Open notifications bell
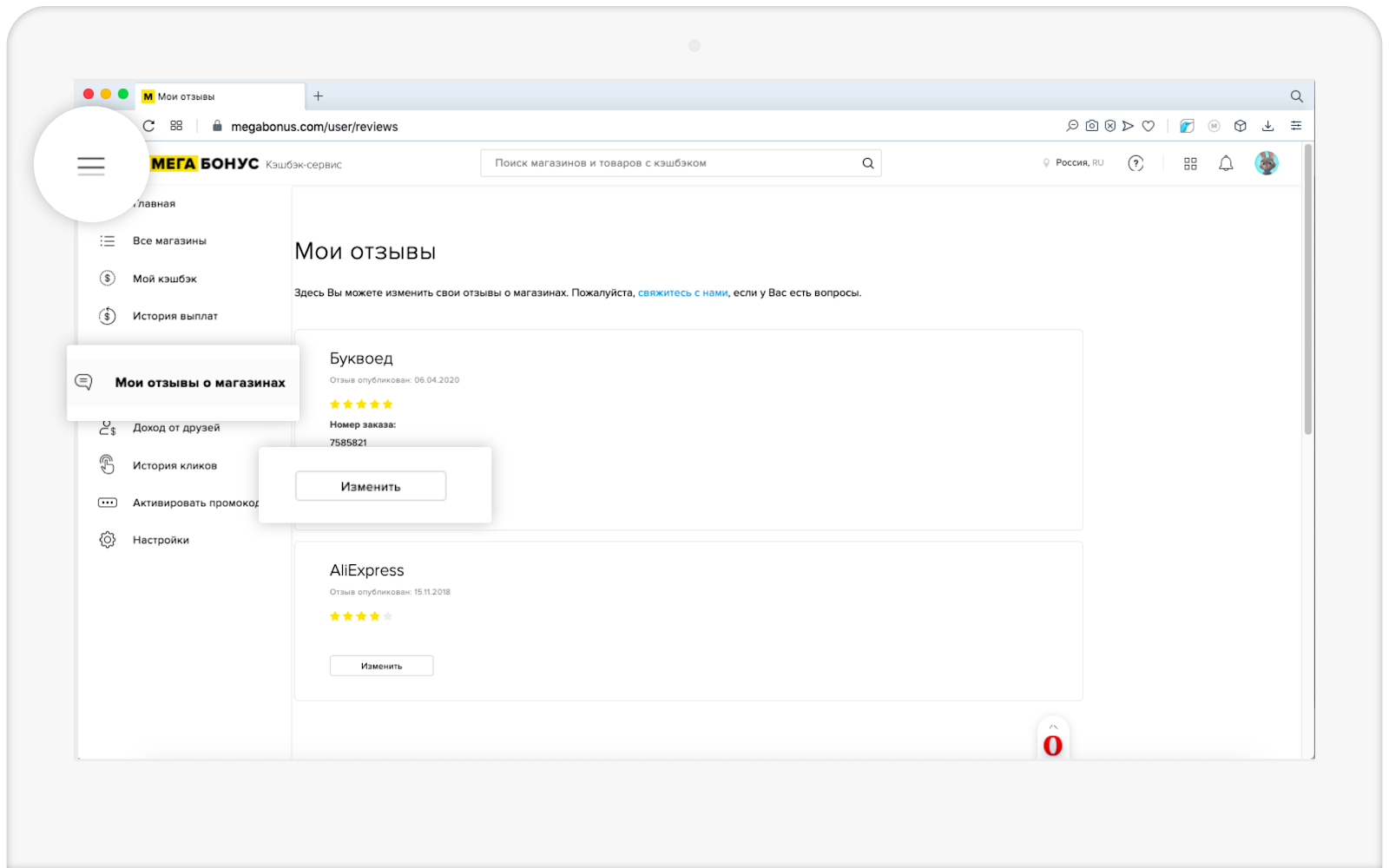1389x868 pixels. click(1226, 163)
